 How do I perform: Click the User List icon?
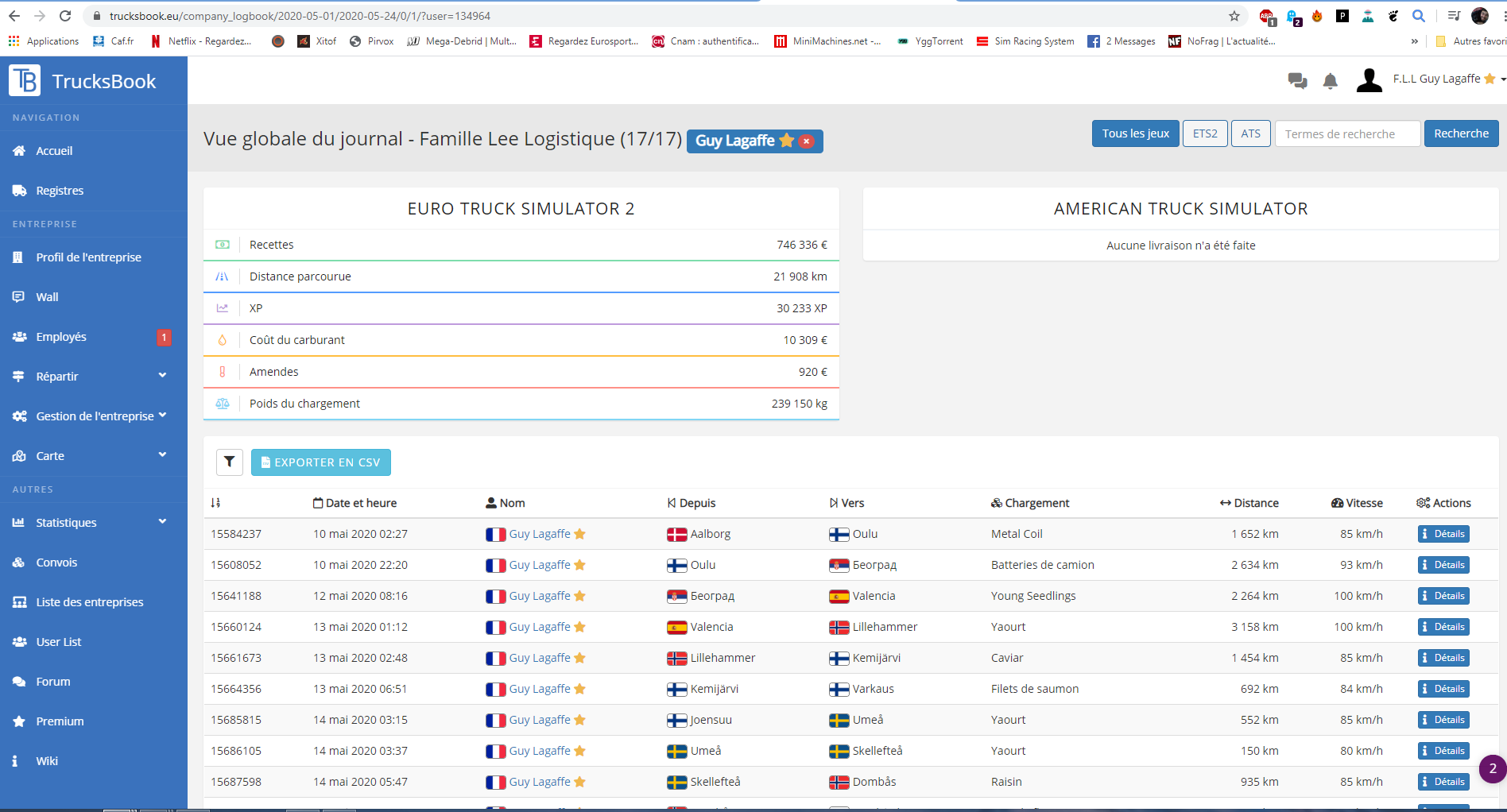(x=19, y=642)
